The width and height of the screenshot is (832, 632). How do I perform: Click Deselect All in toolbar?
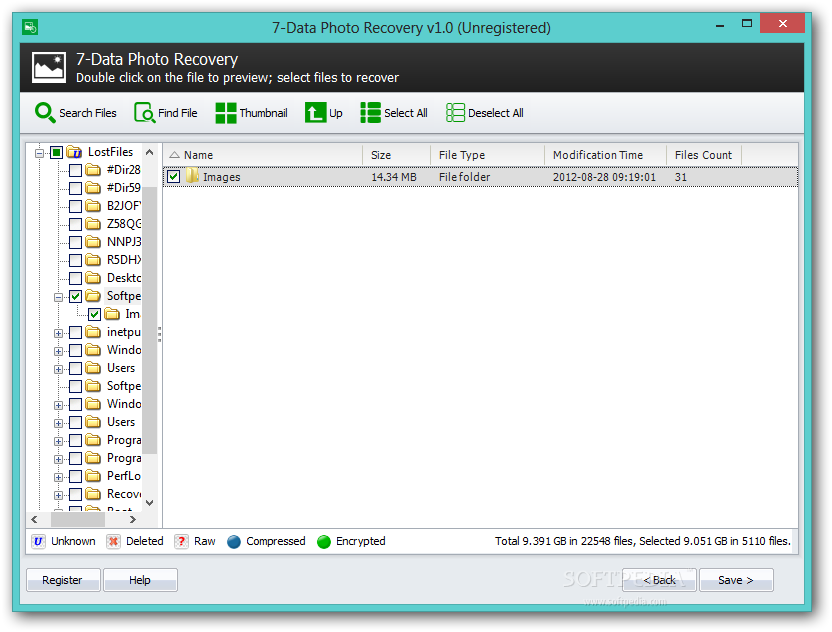click(484, 112)
